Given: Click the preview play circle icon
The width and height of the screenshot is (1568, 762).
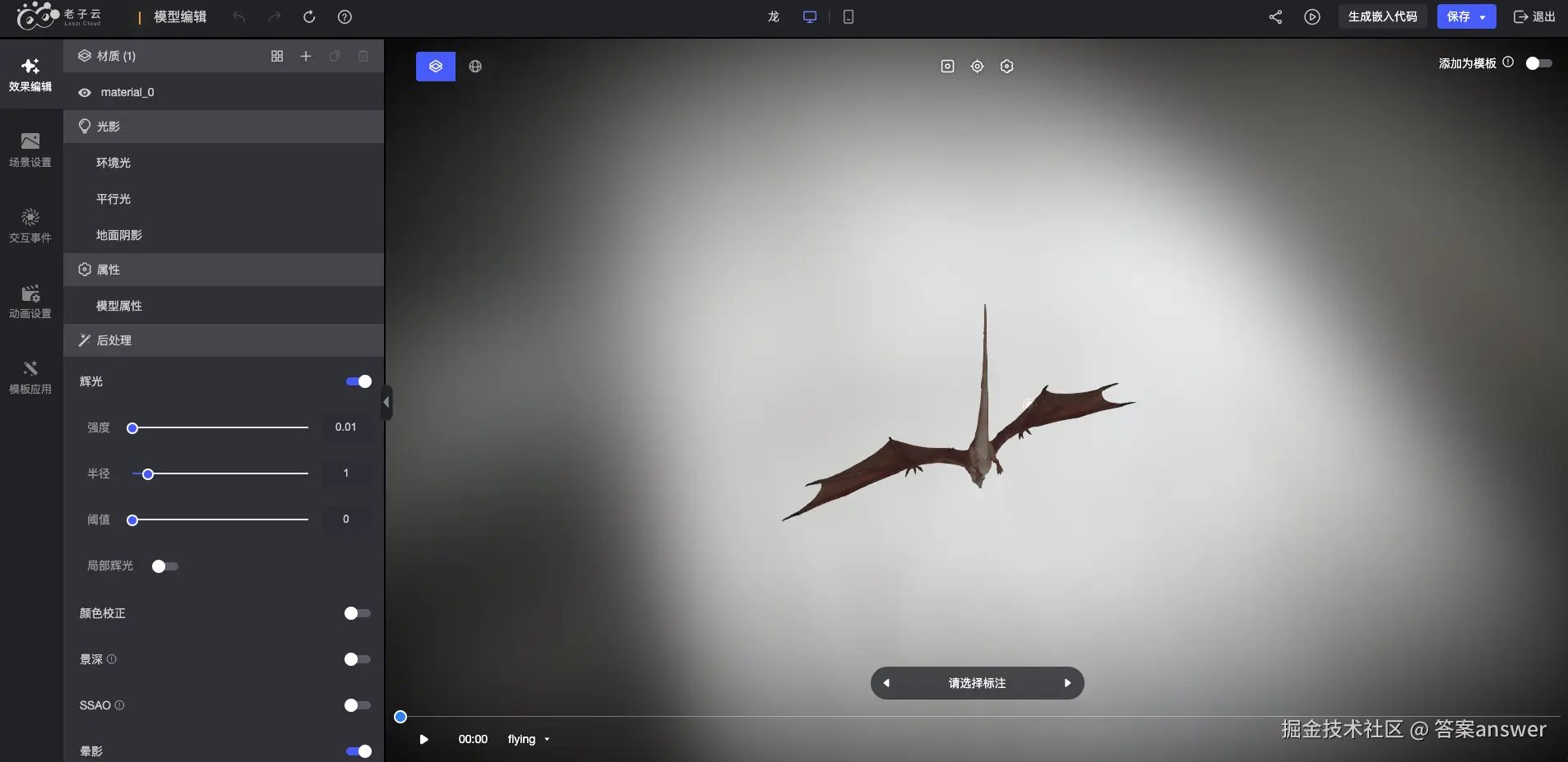Looking at the screenshot, I should (x=1312, y=16).
